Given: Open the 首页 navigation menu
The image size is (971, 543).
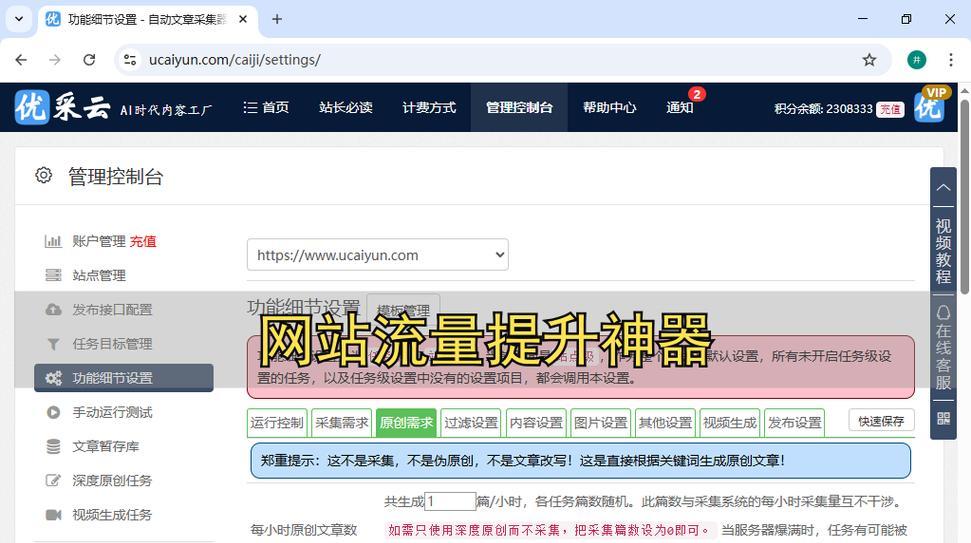Looking at the screenshot, I should 266,108.
